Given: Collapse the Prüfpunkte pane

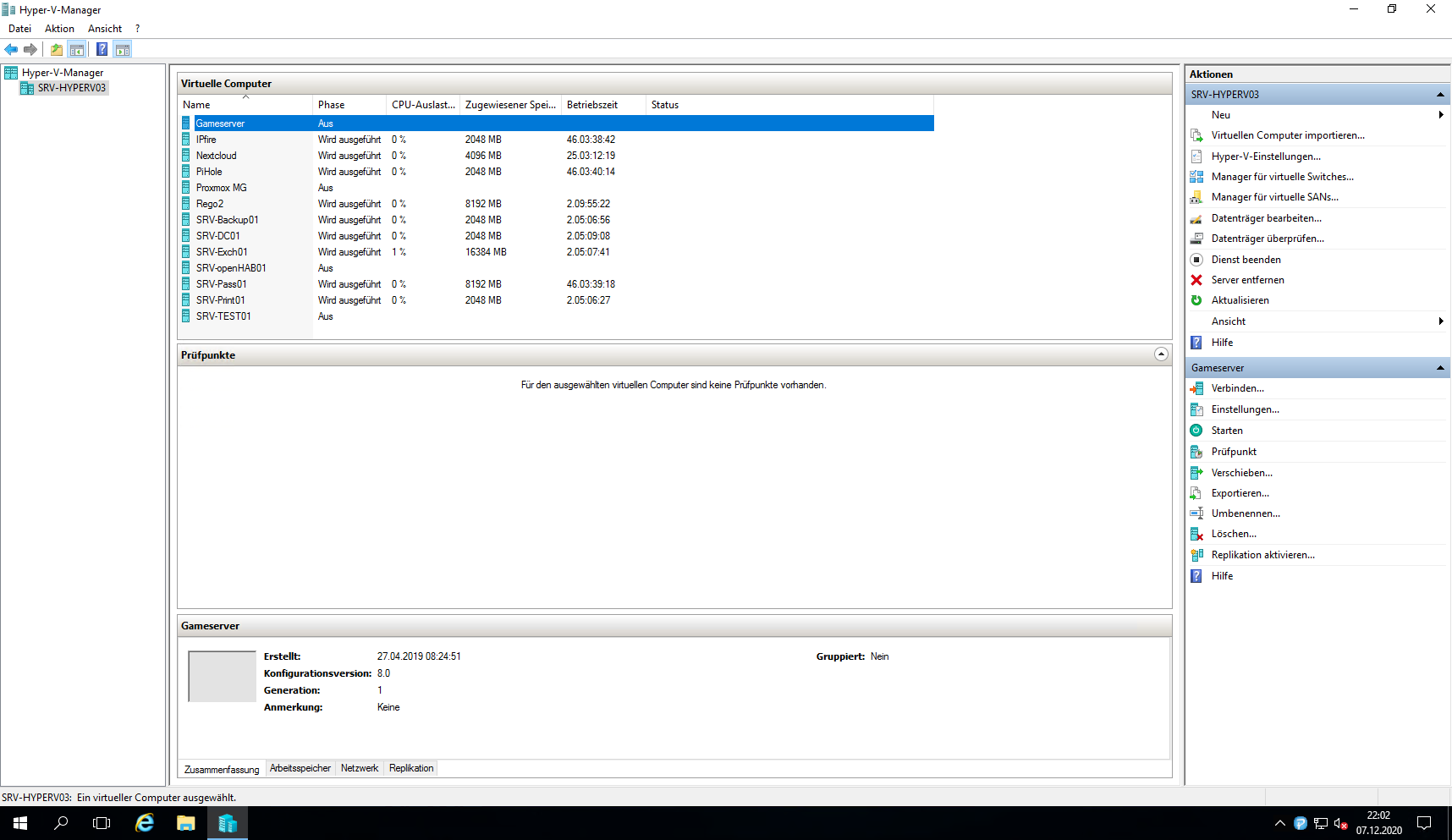Looking at the screenshot, I should coord(1162,354).
